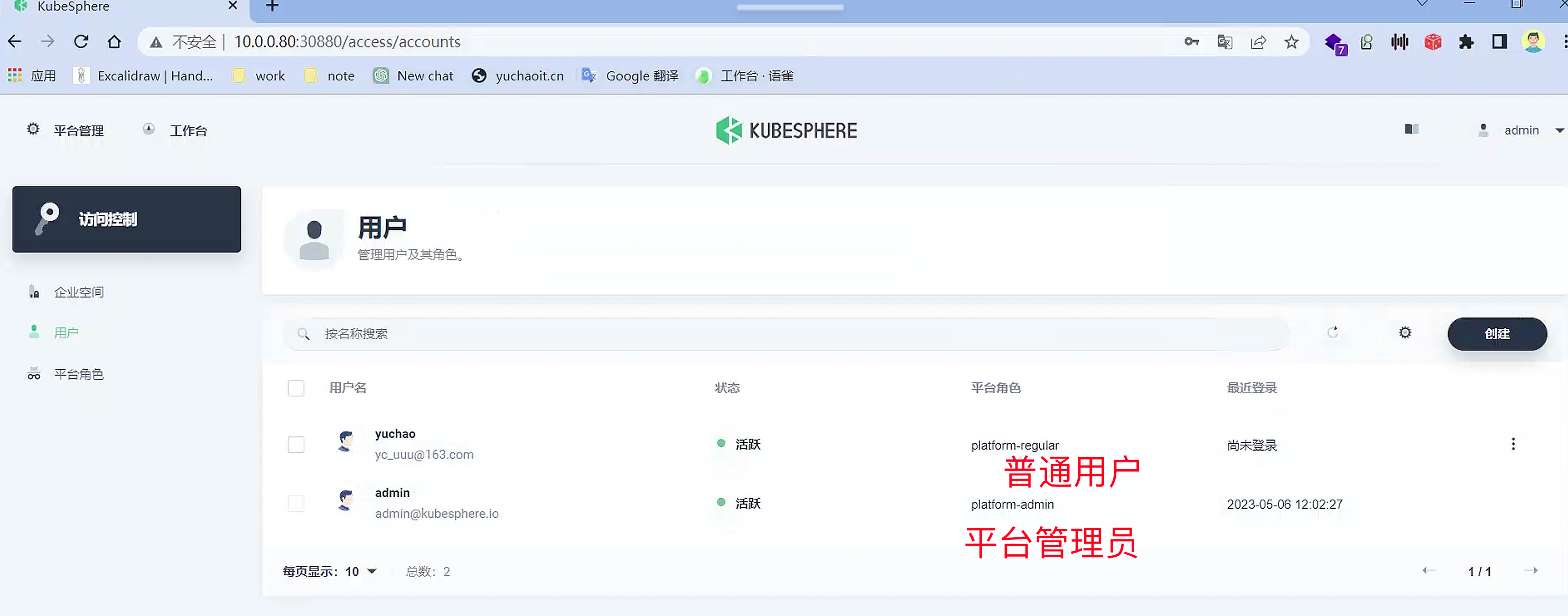
Task: Tick the select-all checkbox in table header
Action: [296, 388]
